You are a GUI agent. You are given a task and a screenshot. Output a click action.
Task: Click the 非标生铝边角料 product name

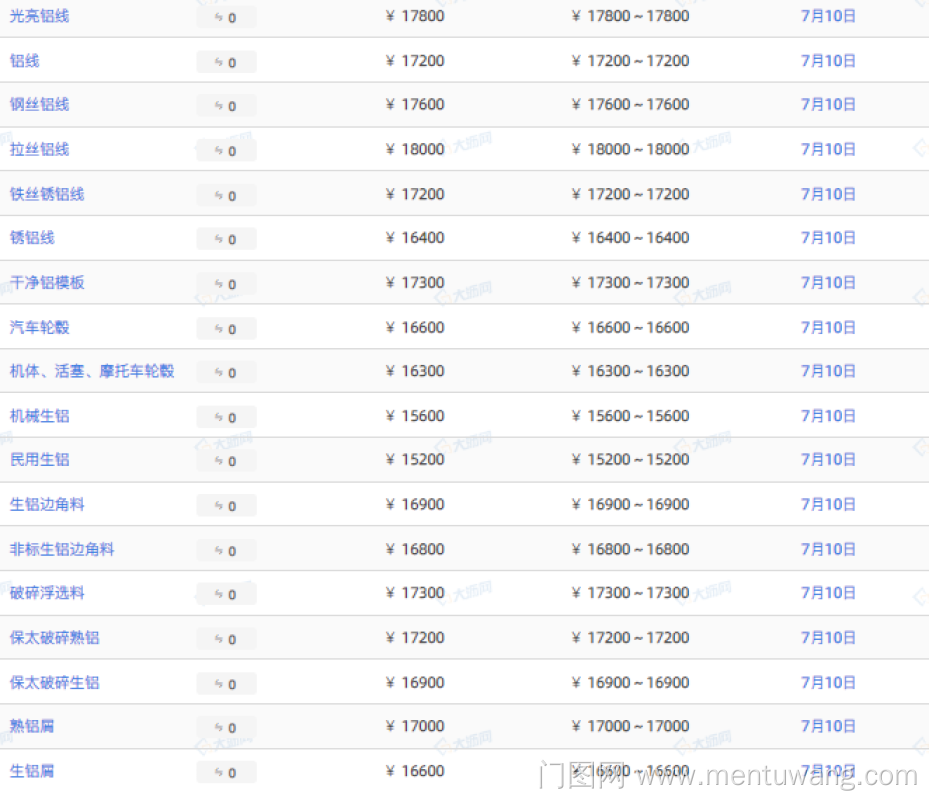(62, 549)
